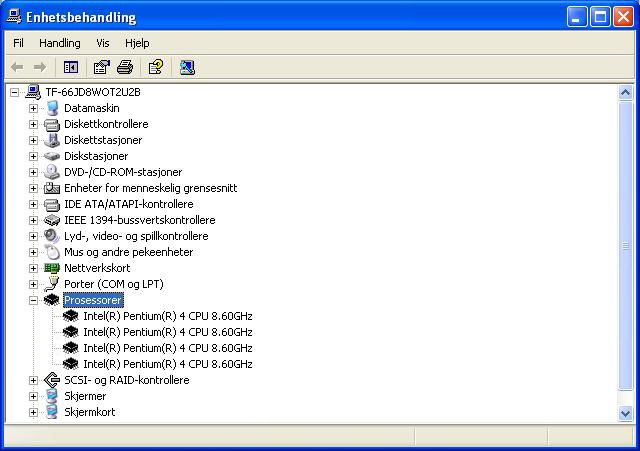Click the Forward arrow toolbar button
Image resolution: width=640 pixels, height=451 pixels.
[40, 67]
